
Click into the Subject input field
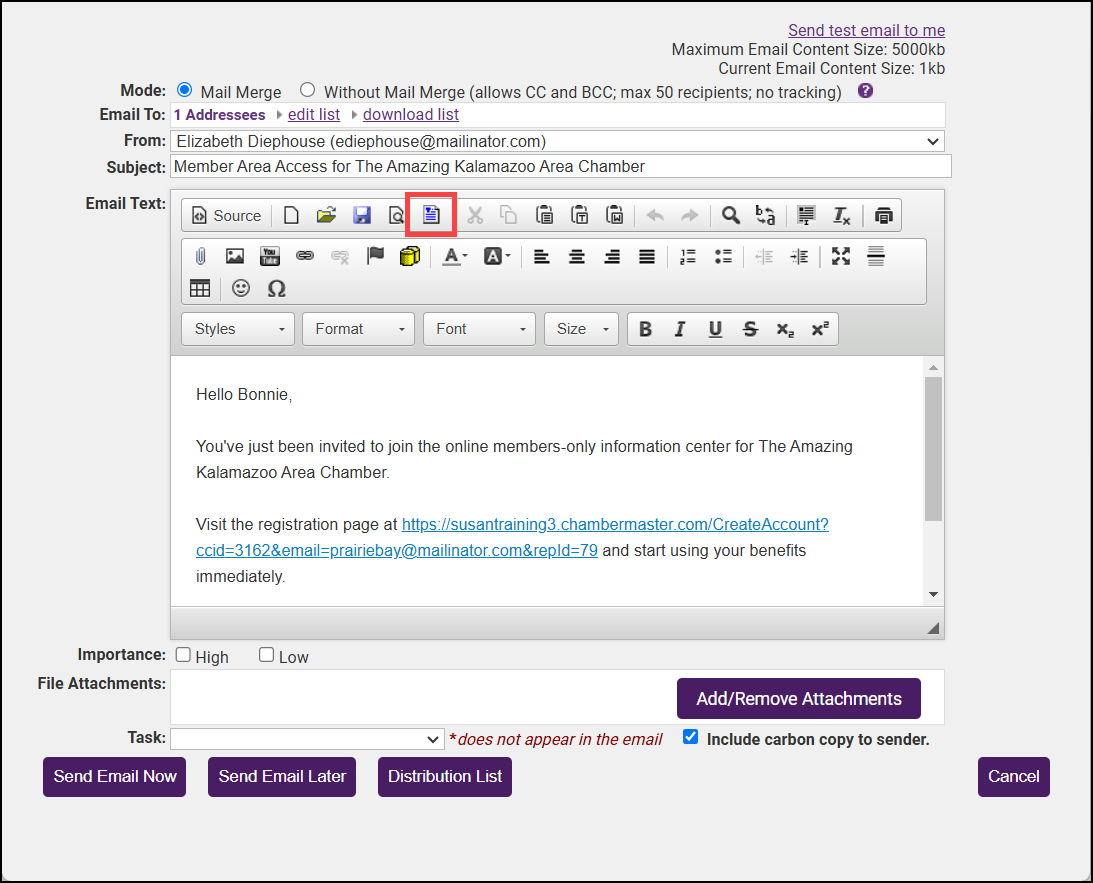point(560,166)
